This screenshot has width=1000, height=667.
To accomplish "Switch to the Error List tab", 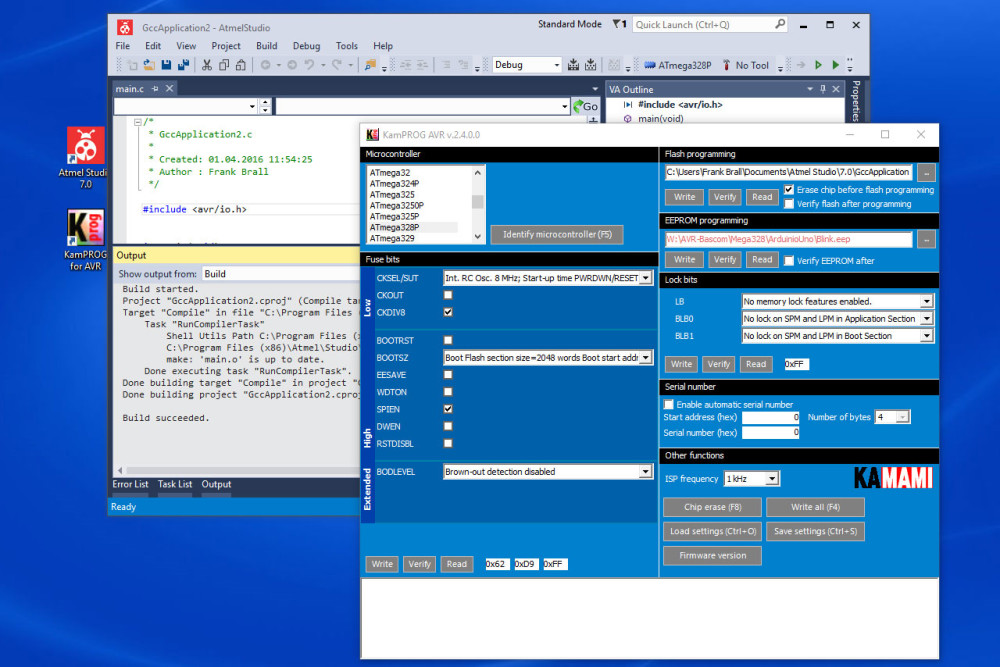I will (x=130, y=484).
